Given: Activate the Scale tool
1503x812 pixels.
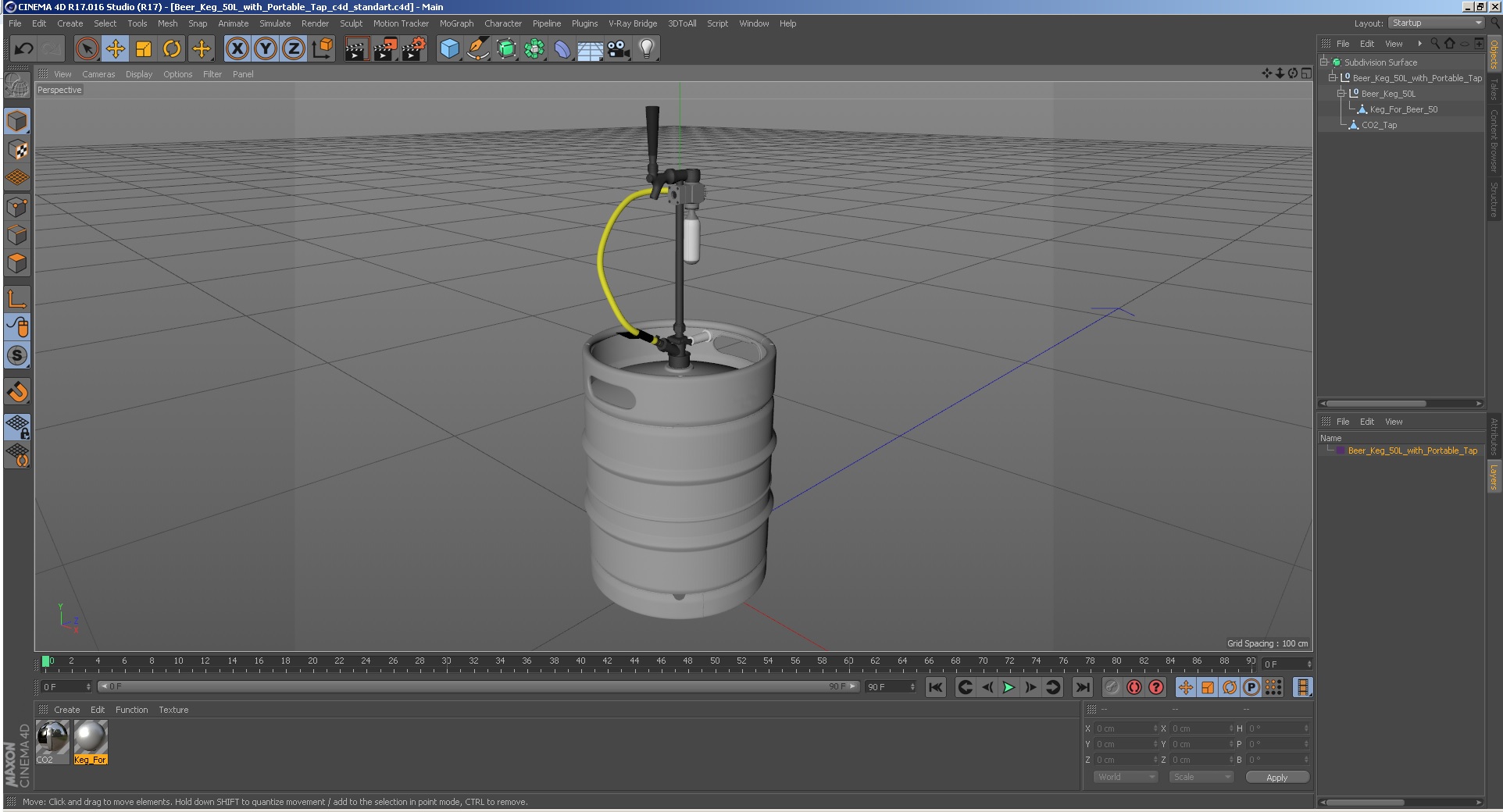Looking at the screenshot, I should [144, 48].
